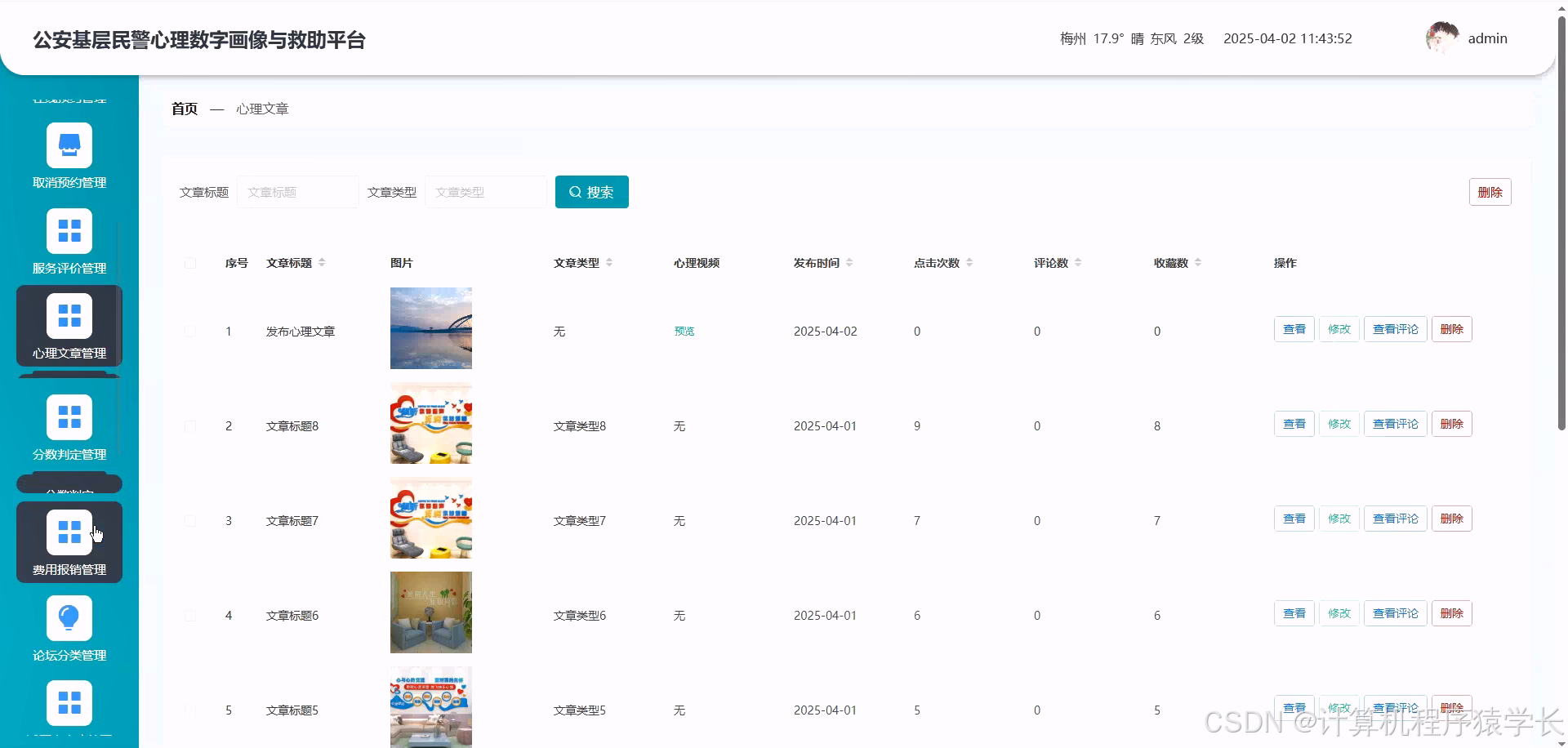Open the 首页 breadcrumb link
The height and width of the screenshot is (748, 1568).
[x=184, y=108]
